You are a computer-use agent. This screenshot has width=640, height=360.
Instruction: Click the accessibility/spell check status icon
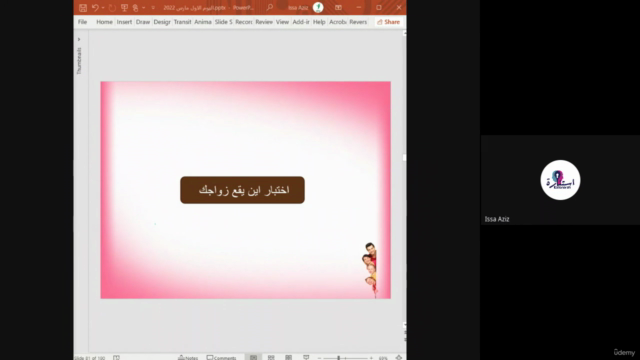coord(116,358)
